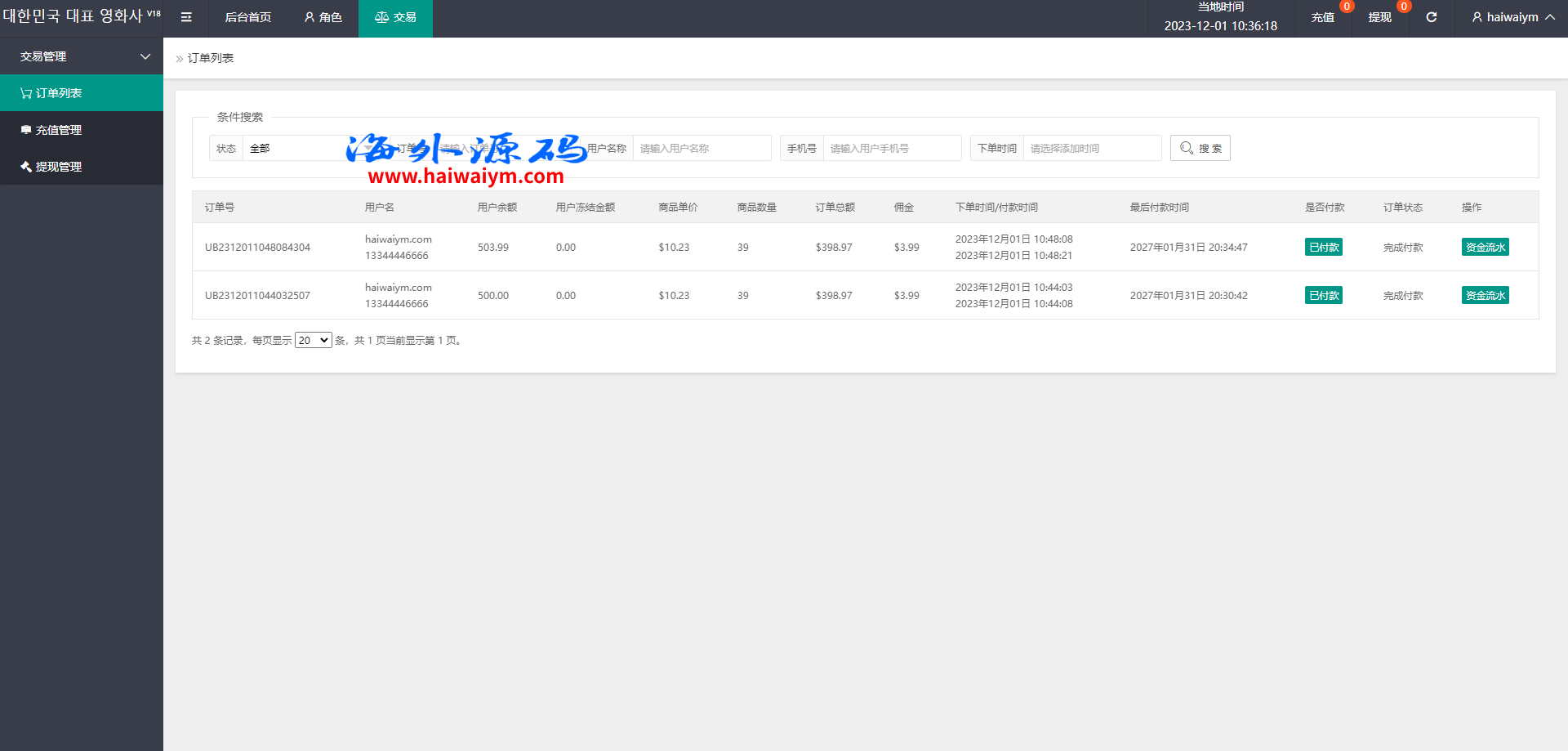Open the per-page records dropdown
Viewport: 1568px width, 751px height.
[313, 341]
